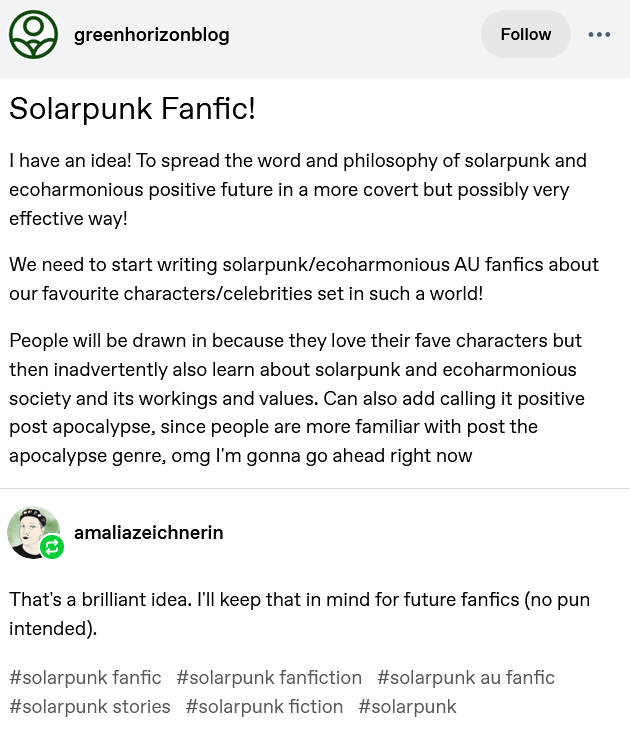The height and width of the screenshot is (730, 630).
Task: Click the Solarpunk Fanfic! post title
Action: tap(132, 109)
